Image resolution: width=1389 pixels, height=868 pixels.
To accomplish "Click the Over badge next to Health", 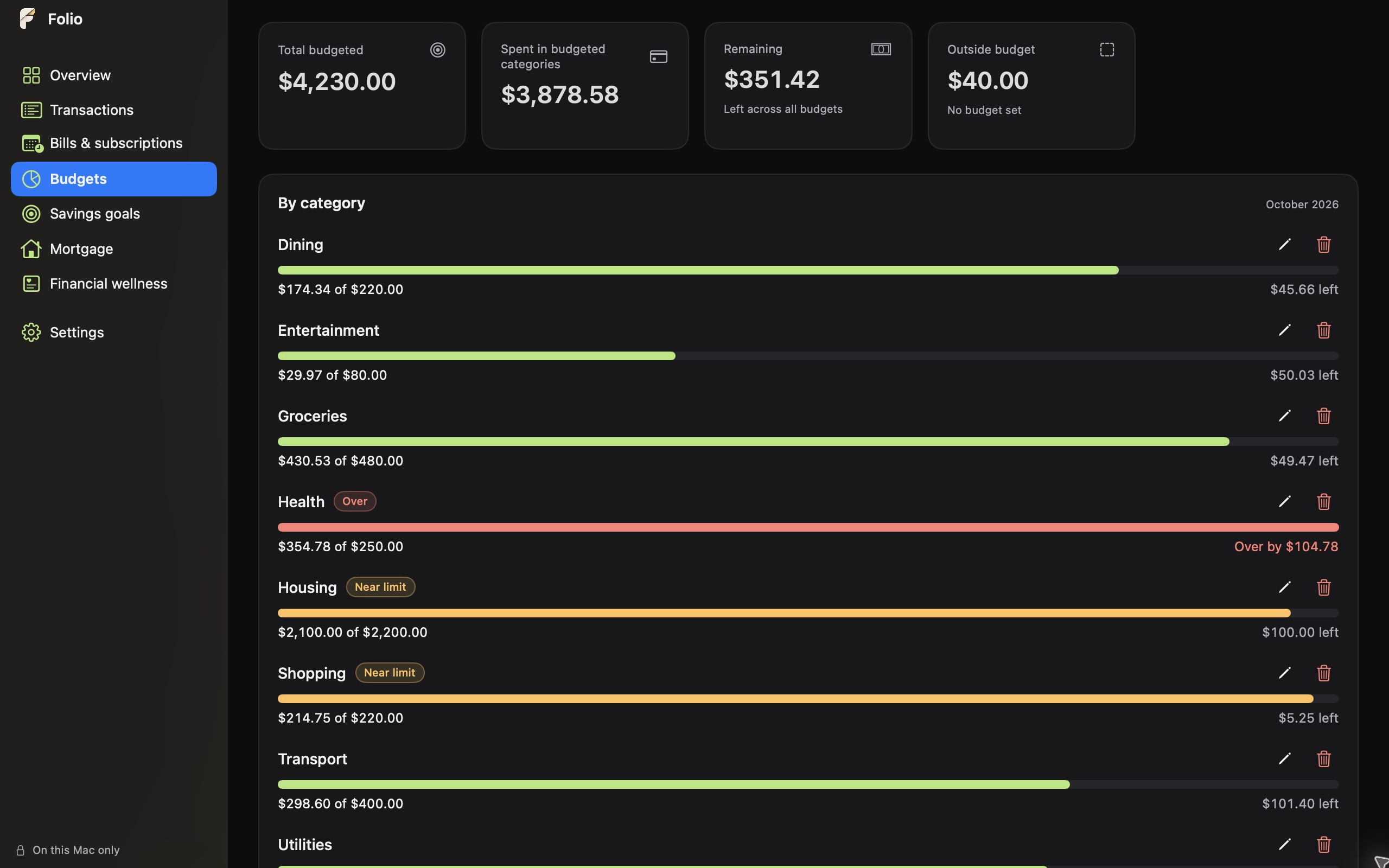I will tap(355, 501).
